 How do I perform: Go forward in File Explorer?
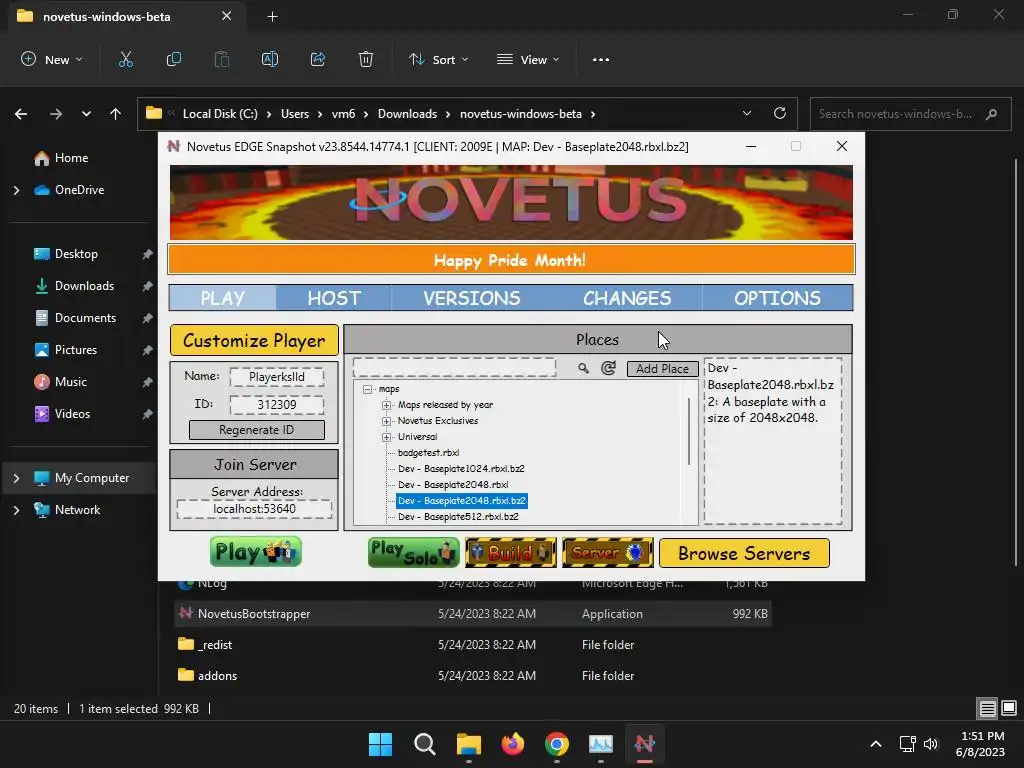(56, 114)
